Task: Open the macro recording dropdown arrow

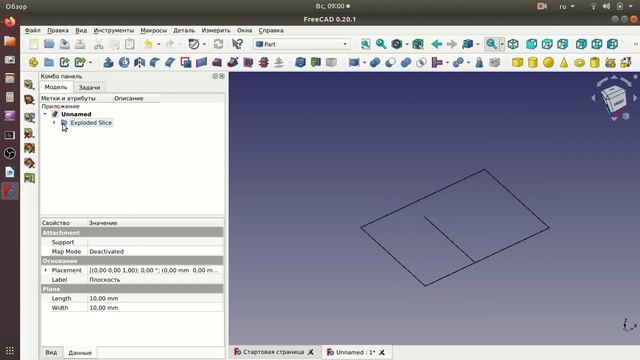Action: pyautogui.click(x=204, y=44)
